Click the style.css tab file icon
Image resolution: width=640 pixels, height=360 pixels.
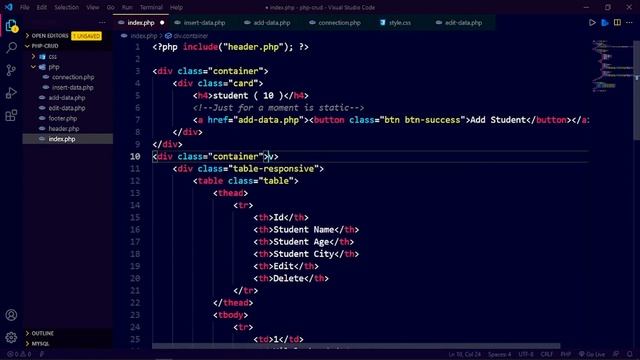click(x=382, y=23)
